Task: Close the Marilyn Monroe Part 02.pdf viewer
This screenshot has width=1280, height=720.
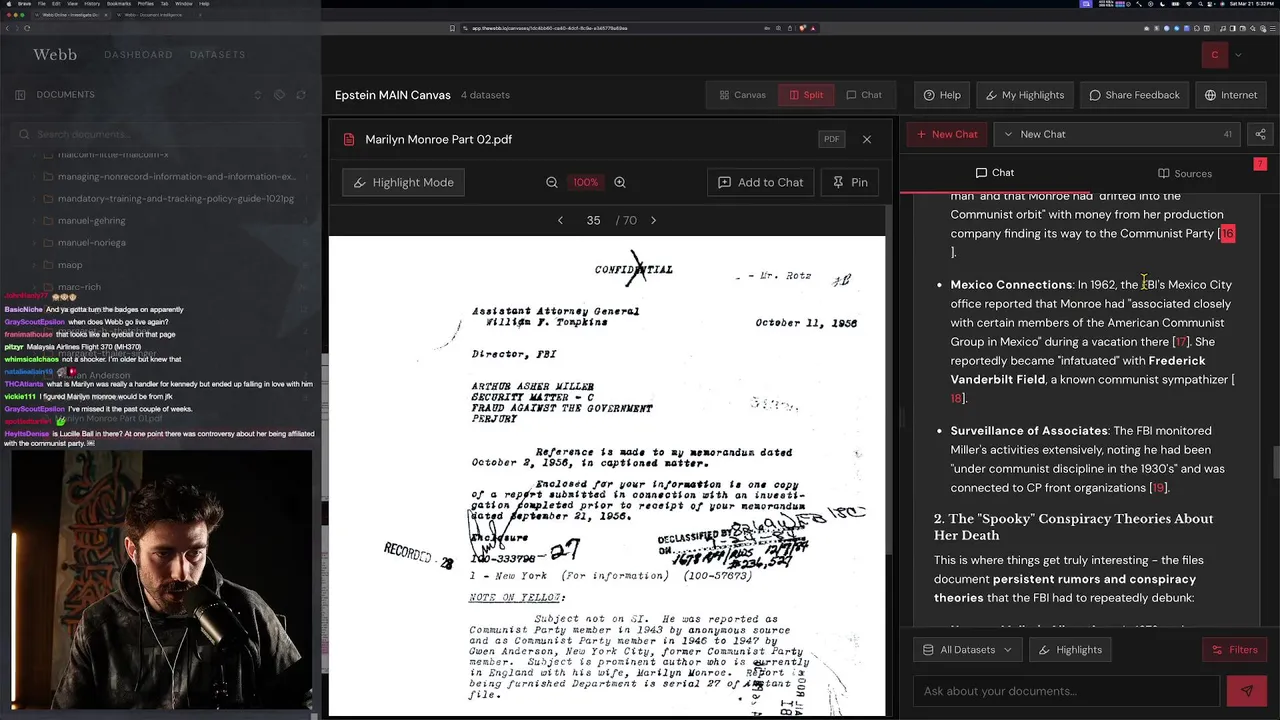Action: click(867, 139)
